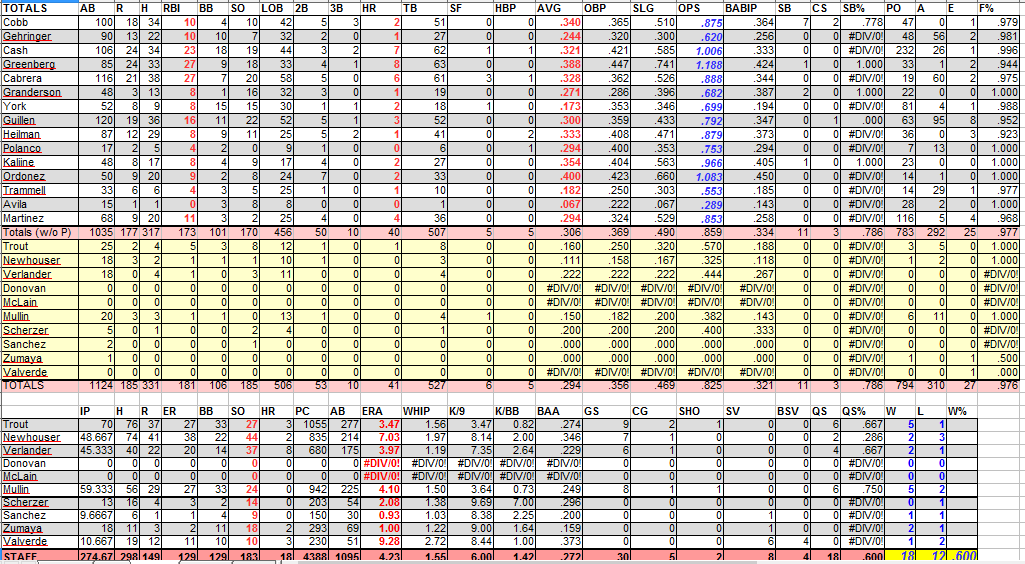Click the 1035 at-bats subtotal cell
Viewport: 1025px width, 564px height.
[96, 232]
